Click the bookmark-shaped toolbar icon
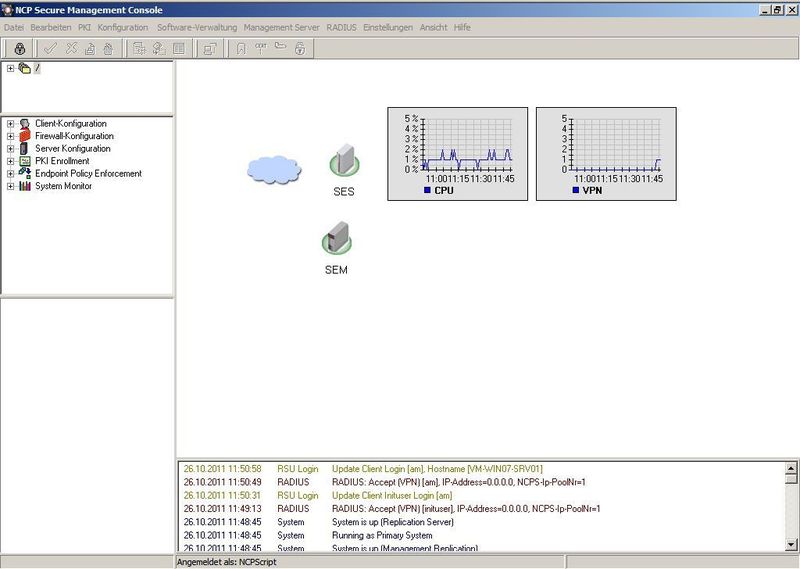This screenshot has width=800, height=569. click(x=241, y=48)
